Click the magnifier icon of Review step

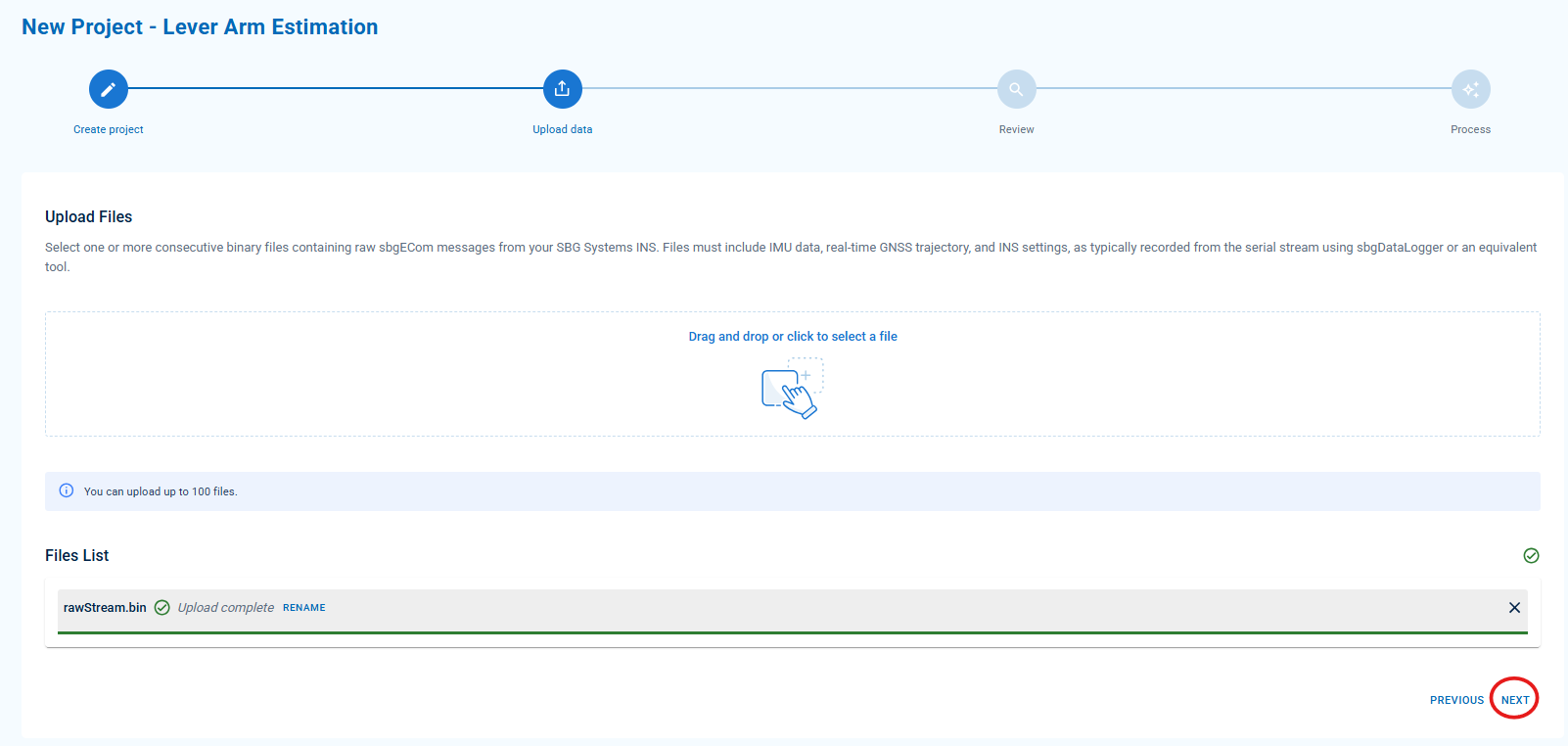coord(1016,89)
